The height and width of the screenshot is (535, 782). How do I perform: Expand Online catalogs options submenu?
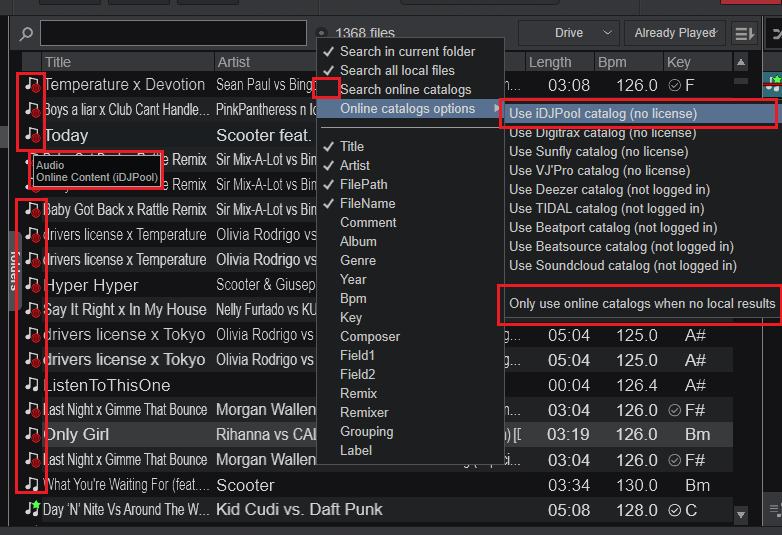pyautogui.click(x=410, y=108)
